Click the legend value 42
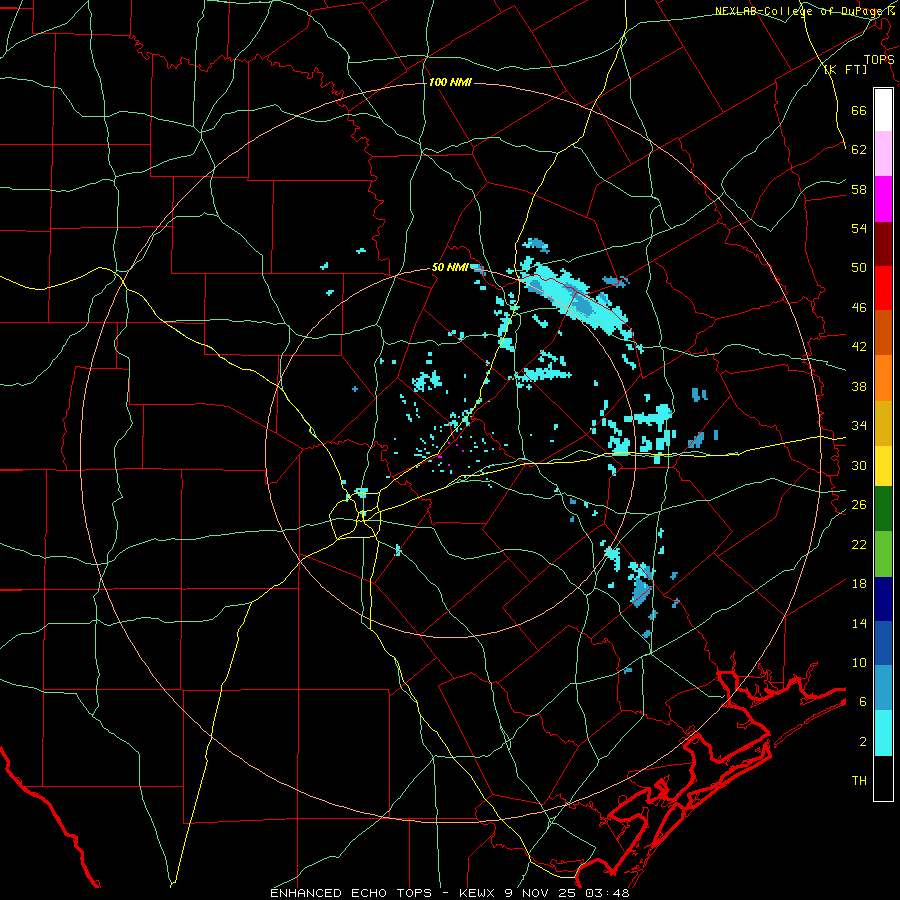The width and height of the screenshot is (900, 900). pyautogui.click(x=859, y=347)
